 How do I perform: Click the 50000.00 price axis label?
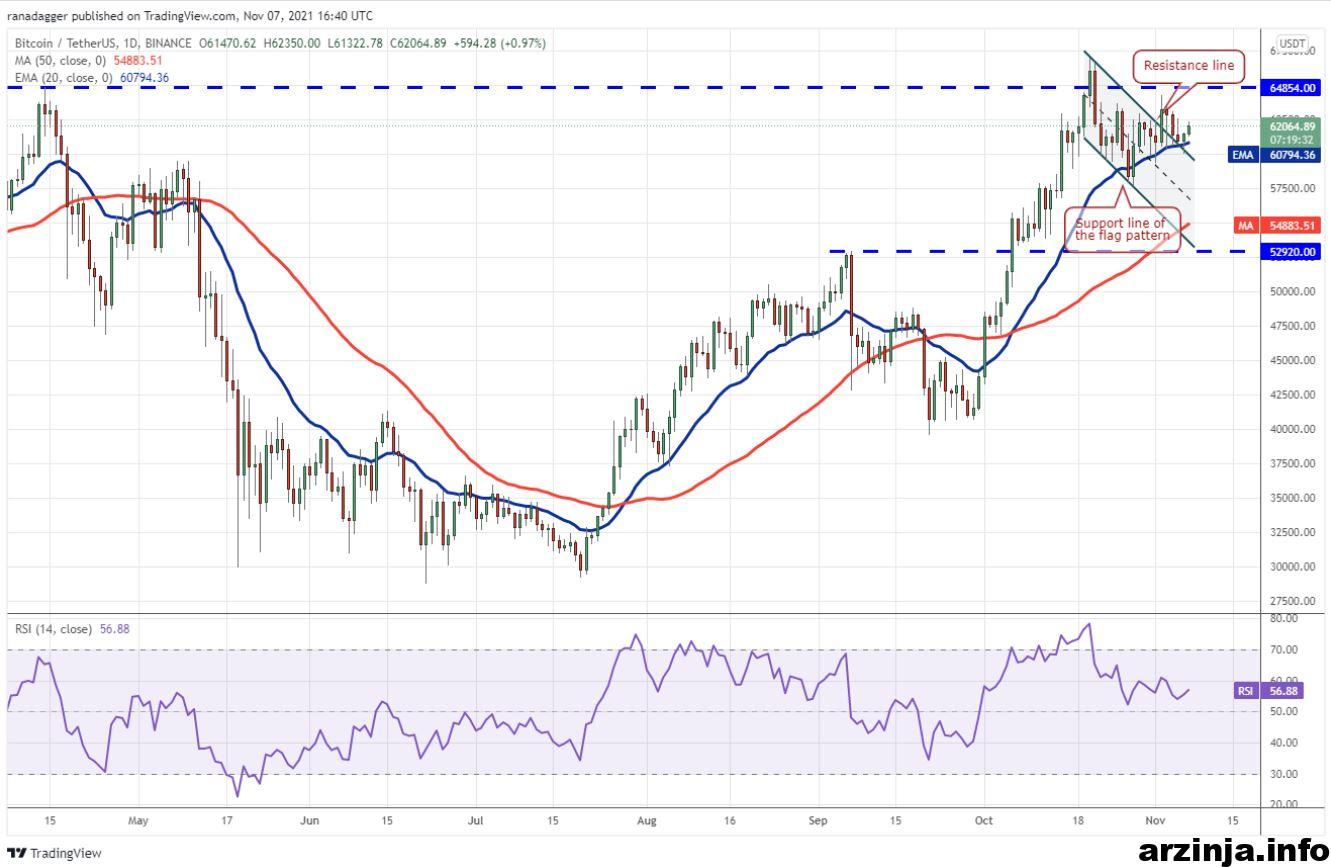1294,292
